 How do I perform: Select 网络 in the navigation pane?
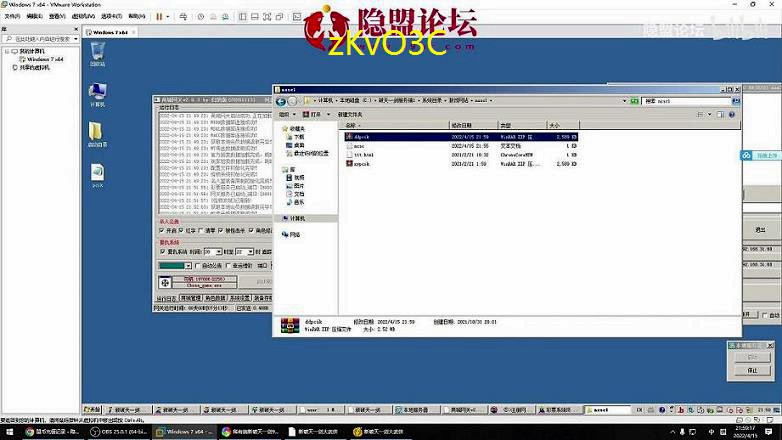[290, 234]
